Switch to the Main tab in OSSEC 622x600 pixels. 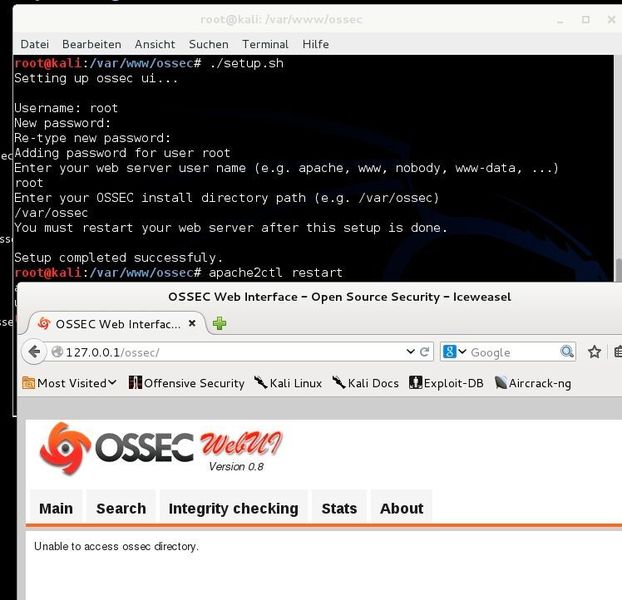56,508
